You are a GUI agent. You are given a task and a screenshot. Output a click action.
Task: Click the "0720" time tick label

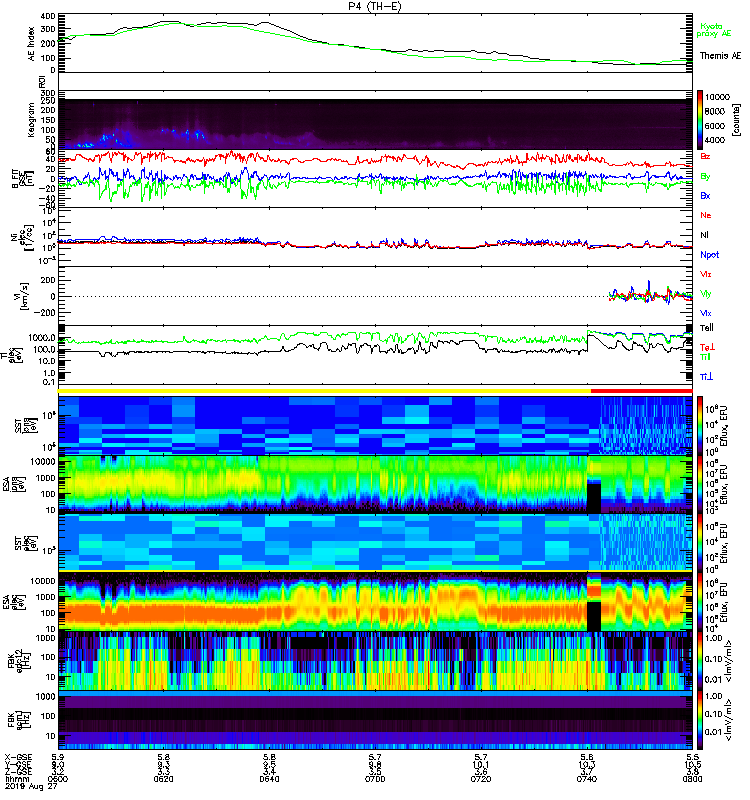pos(481,779)
